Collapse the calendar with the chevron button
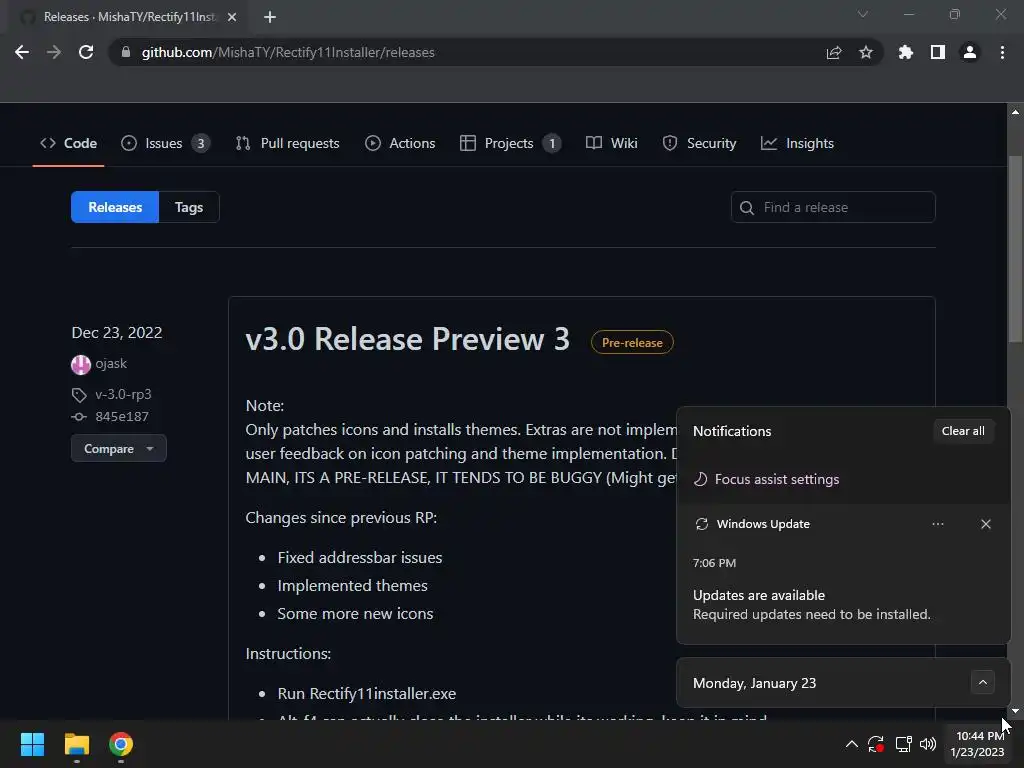The image size is (1024, 768). pyautogui.click(x=982, y=682)
